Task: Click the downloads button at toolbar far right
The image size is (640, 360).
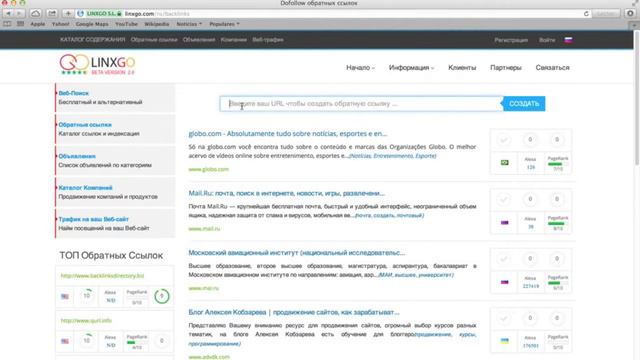Action: coord(630,13)
